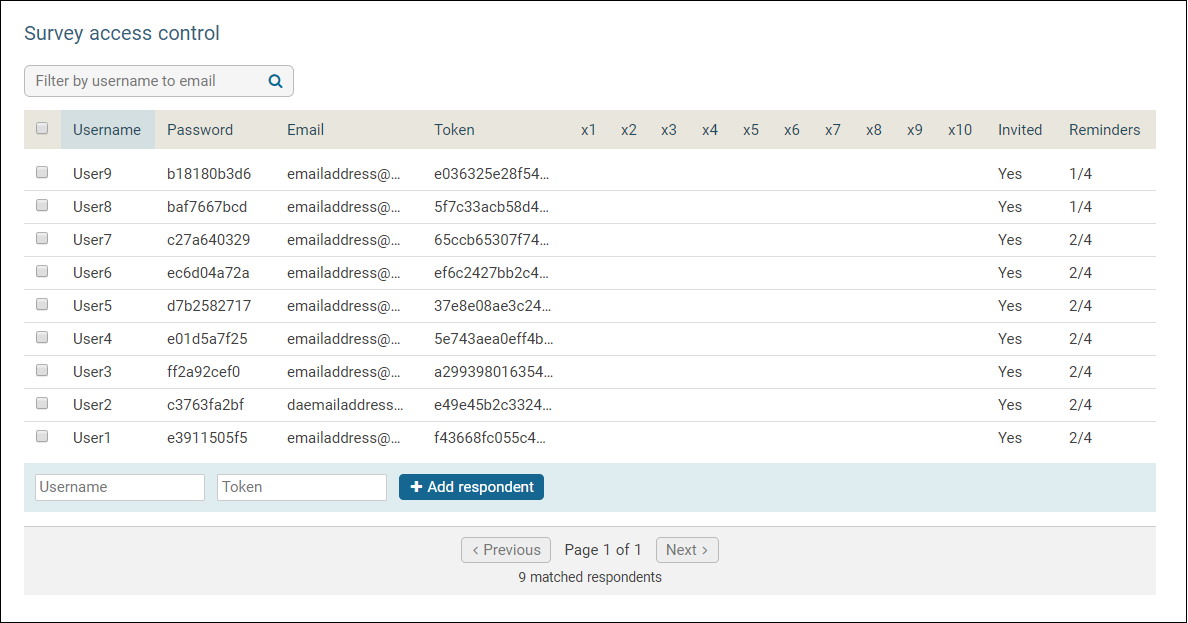
Task: Click User9's reminders value 1/4
Action: 1080,174
